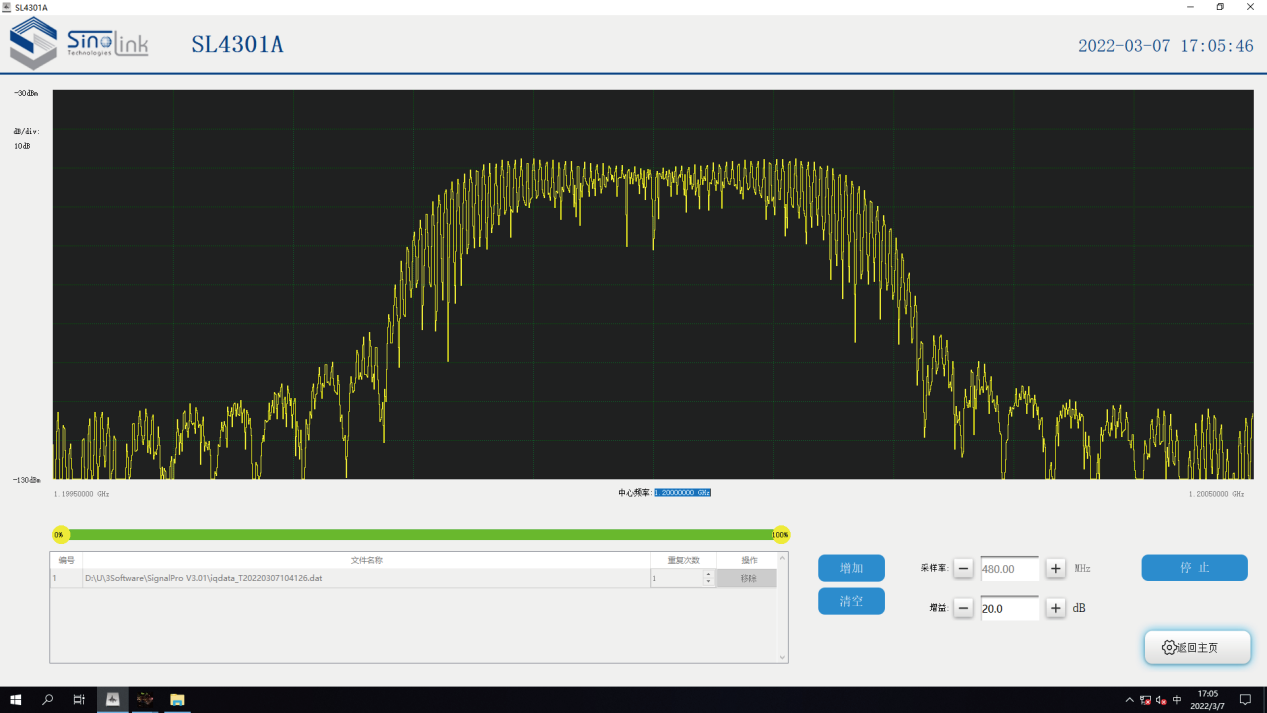Open Windows taskbar search
This screenshot has width=1267, height=713.
pos(47,699)
